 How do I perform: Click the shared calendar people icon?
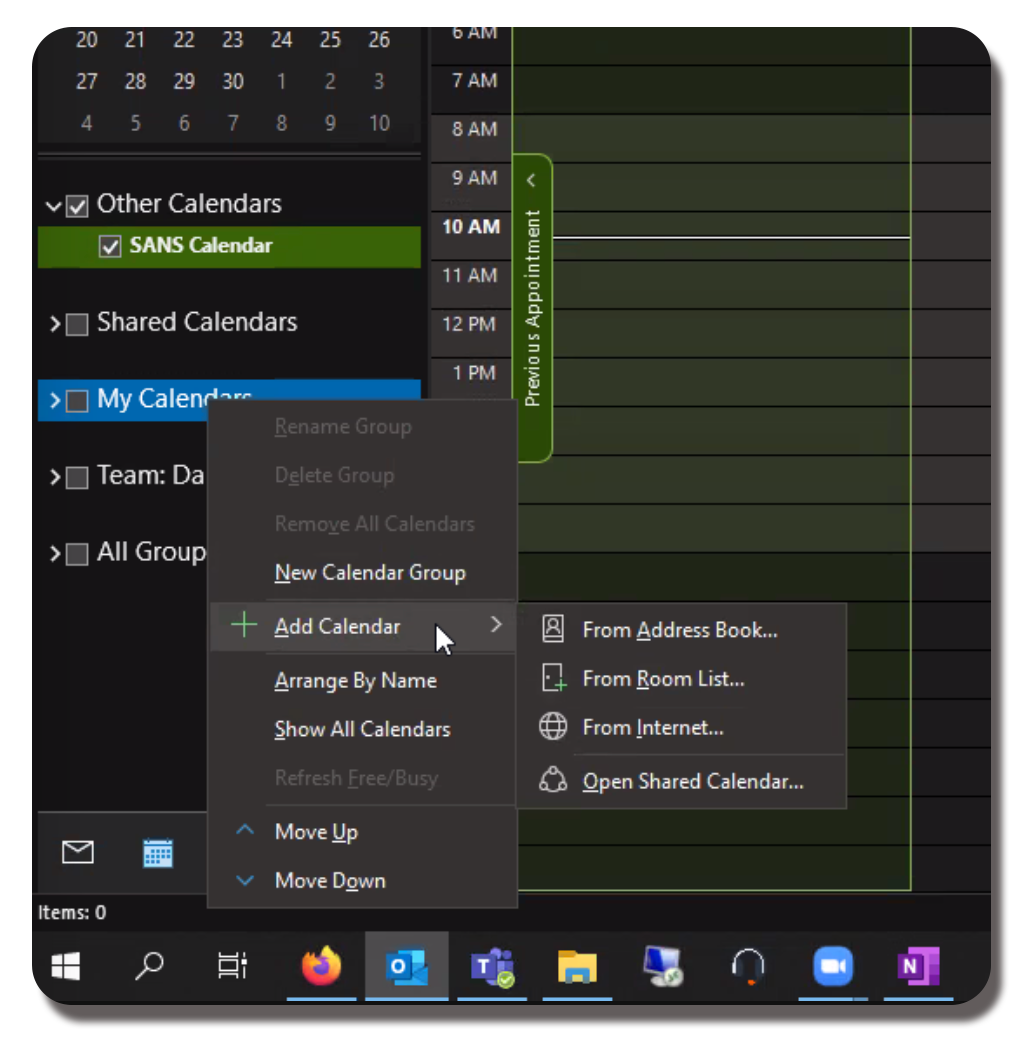click(553, 780)
